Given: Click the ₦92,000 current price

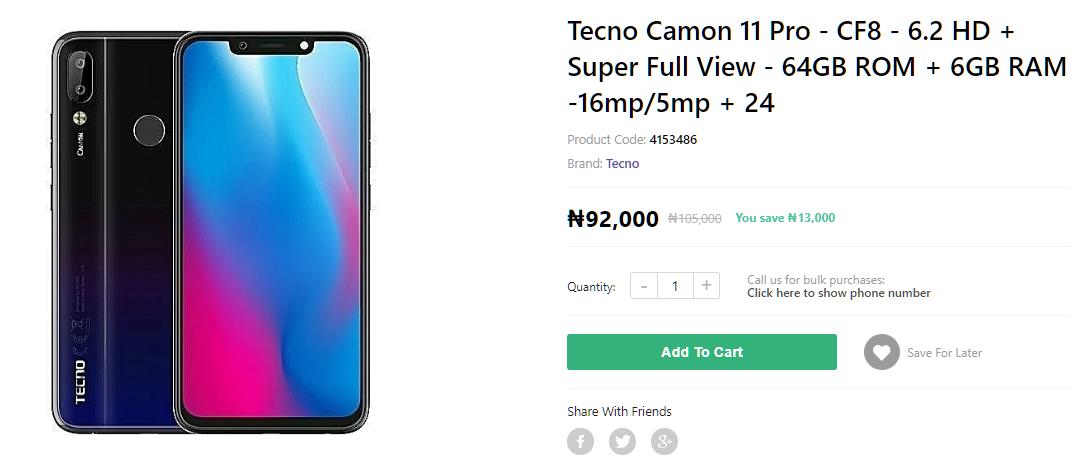Looking at the screenshot, I should 612,218.
